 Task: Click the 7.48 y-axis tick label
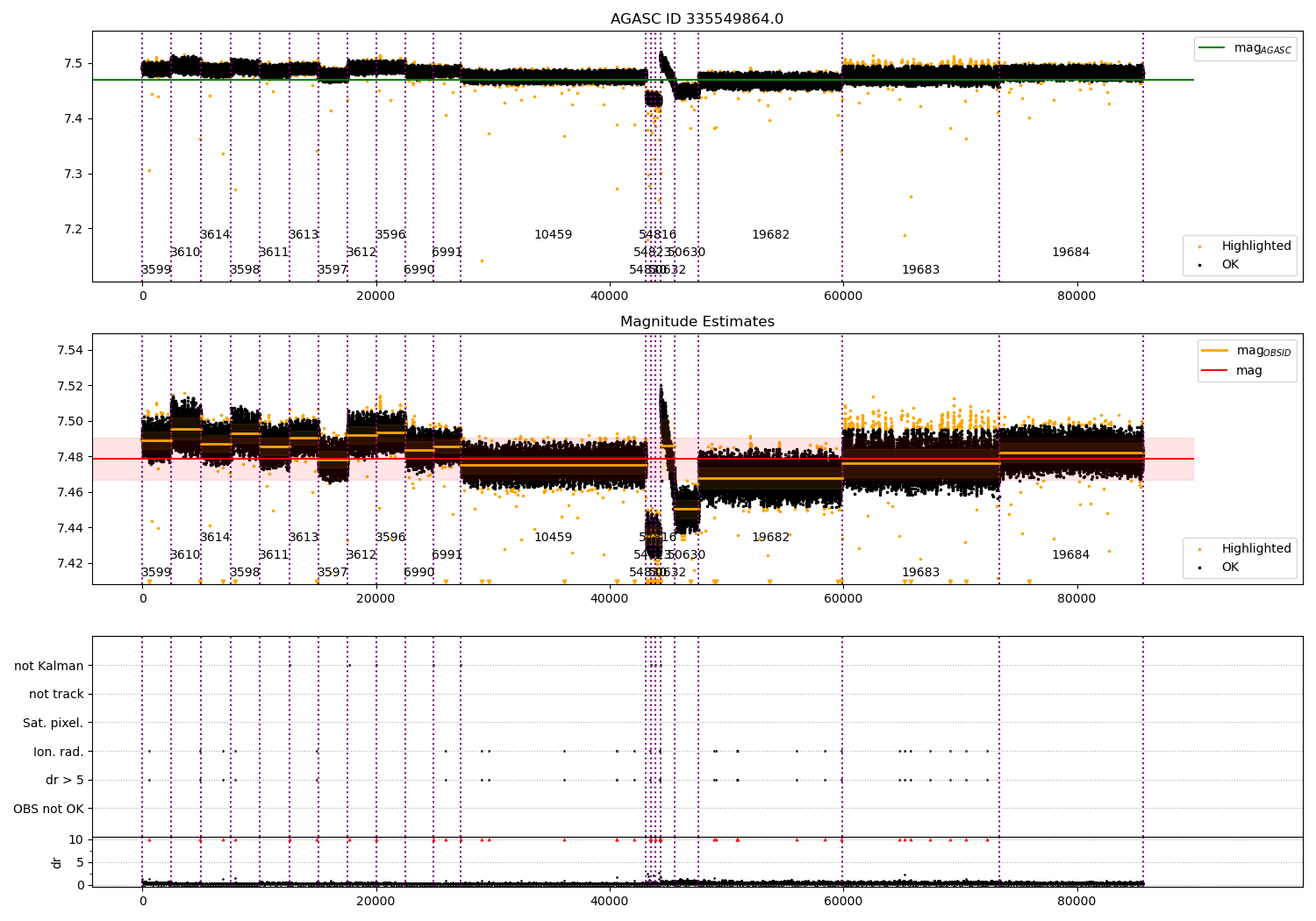coord(69,457)
